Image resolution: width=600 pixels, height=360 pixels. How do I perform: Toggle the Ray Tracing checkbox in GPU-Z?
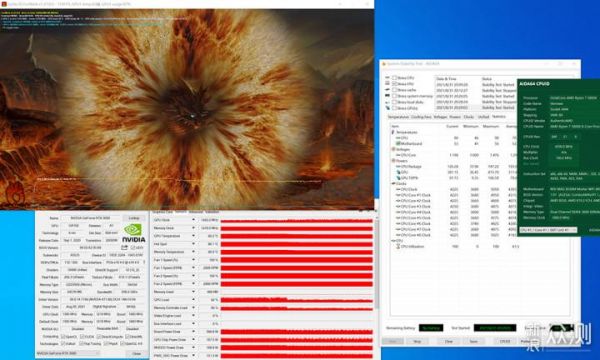(82, 344)
